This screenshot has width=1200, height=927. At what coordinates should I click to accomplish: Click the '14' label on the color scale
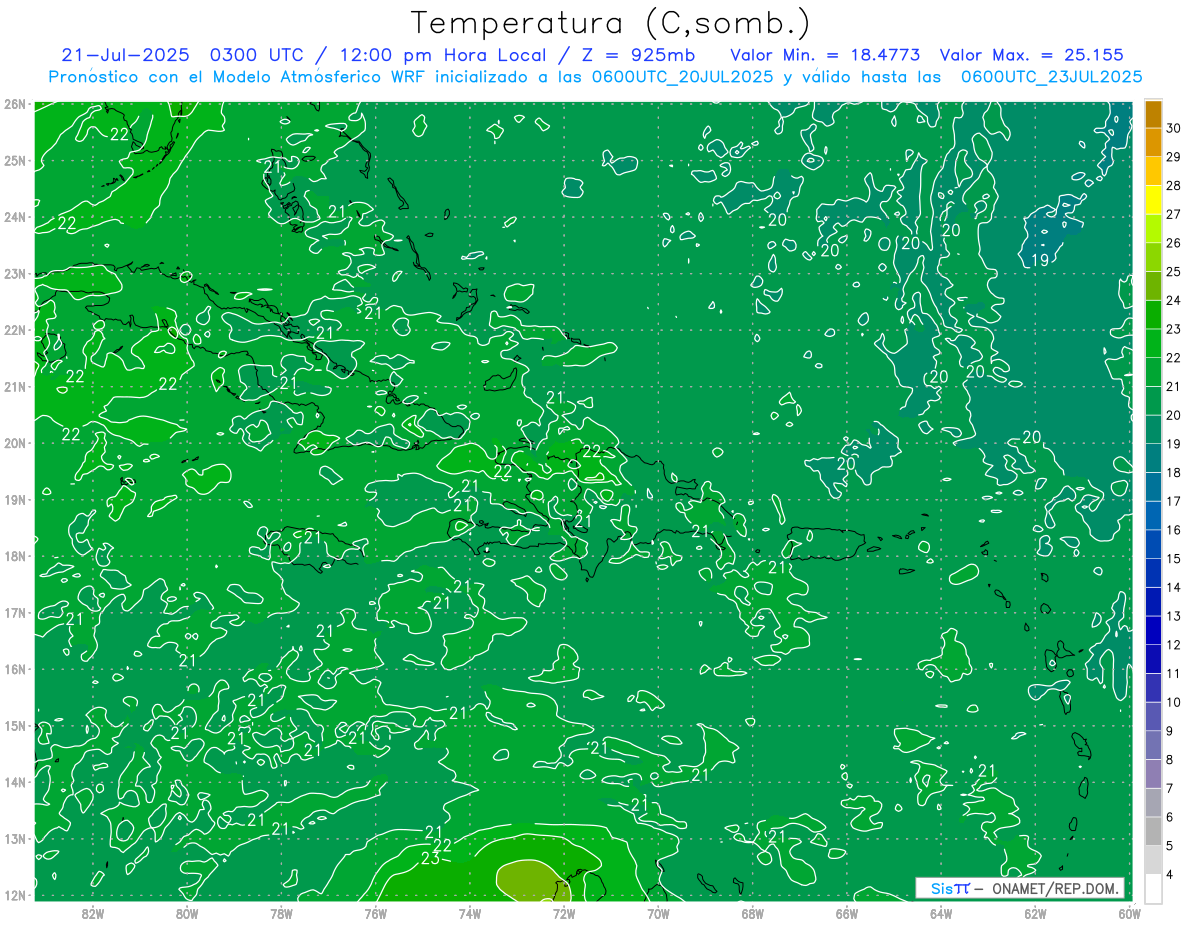[x=1174, y=587]
